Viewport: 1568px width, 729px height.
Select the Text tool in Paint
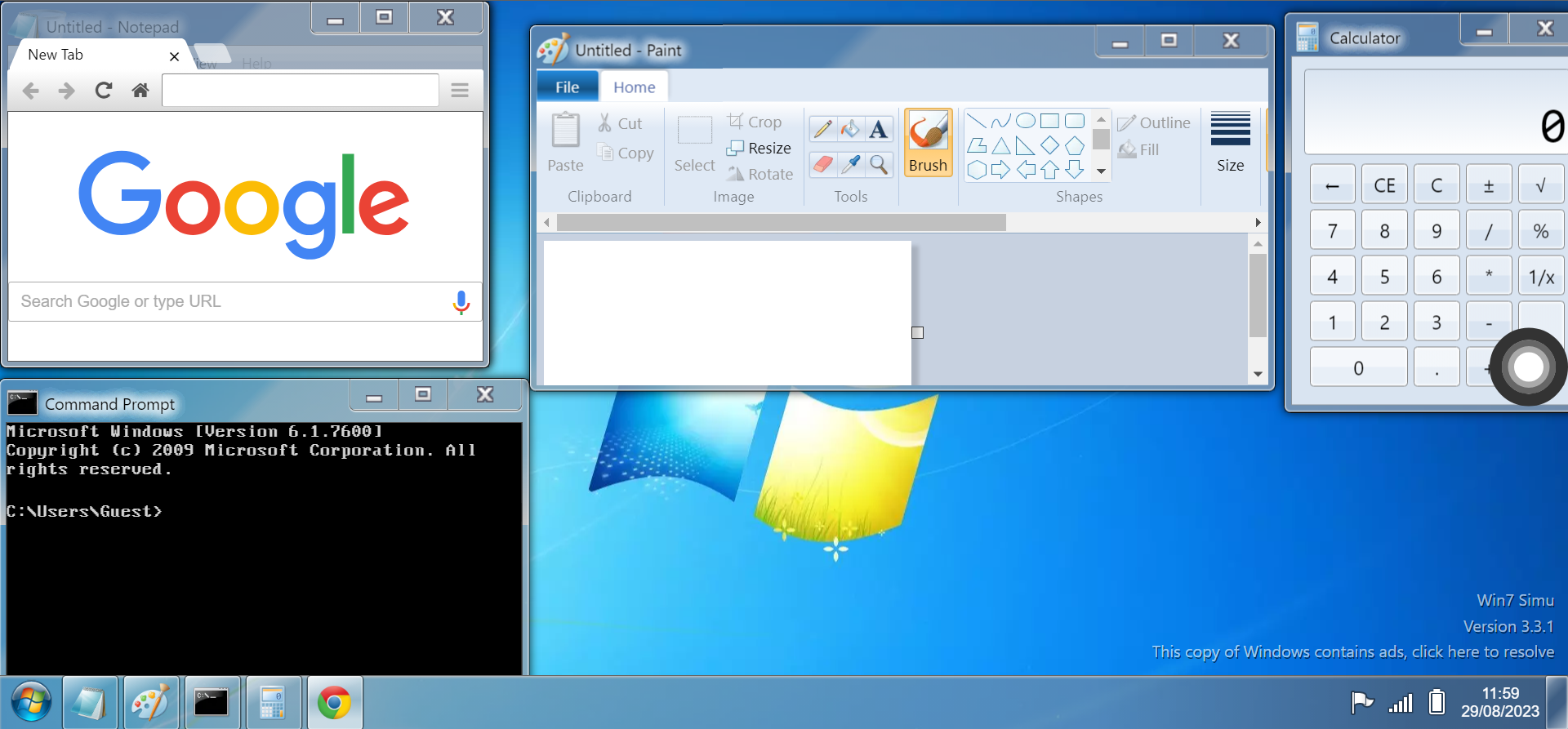click(x=878, y=129)
